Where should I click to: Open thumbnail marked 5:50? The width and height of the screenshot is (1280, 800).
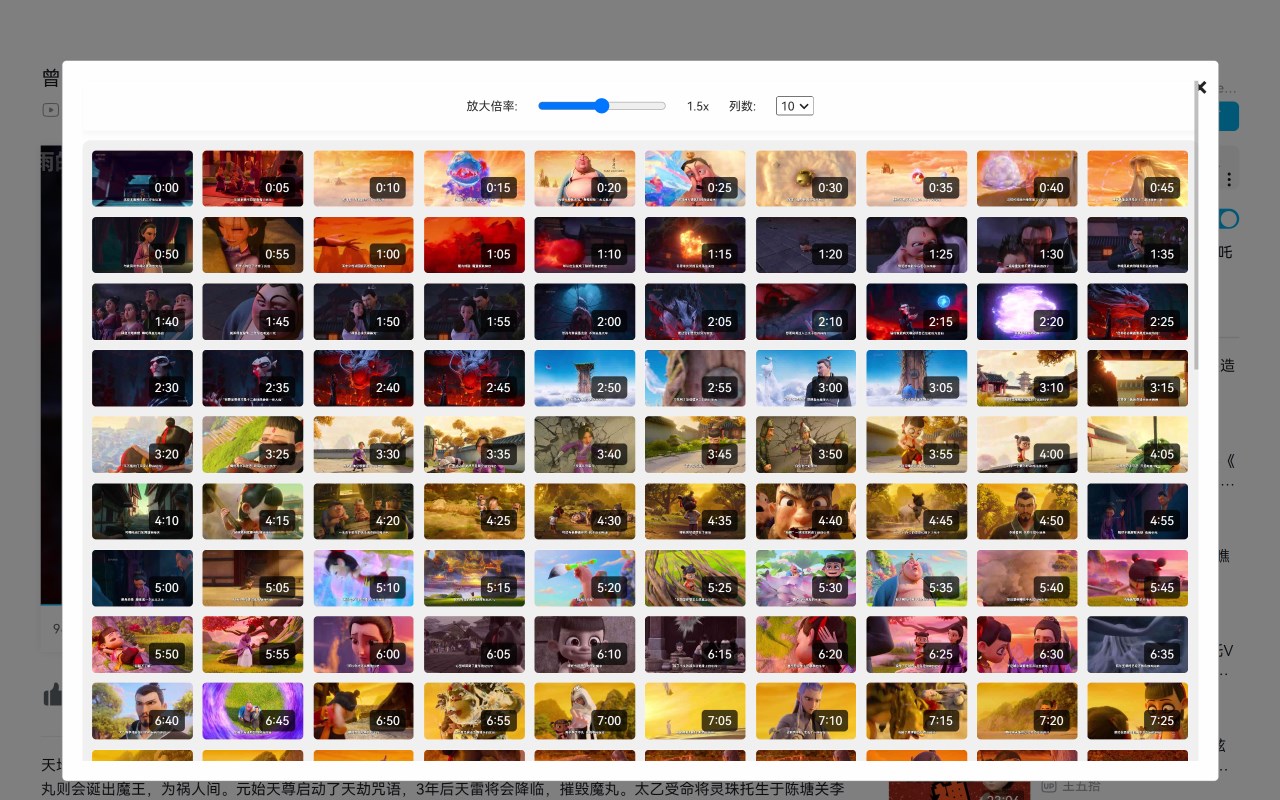143,645
